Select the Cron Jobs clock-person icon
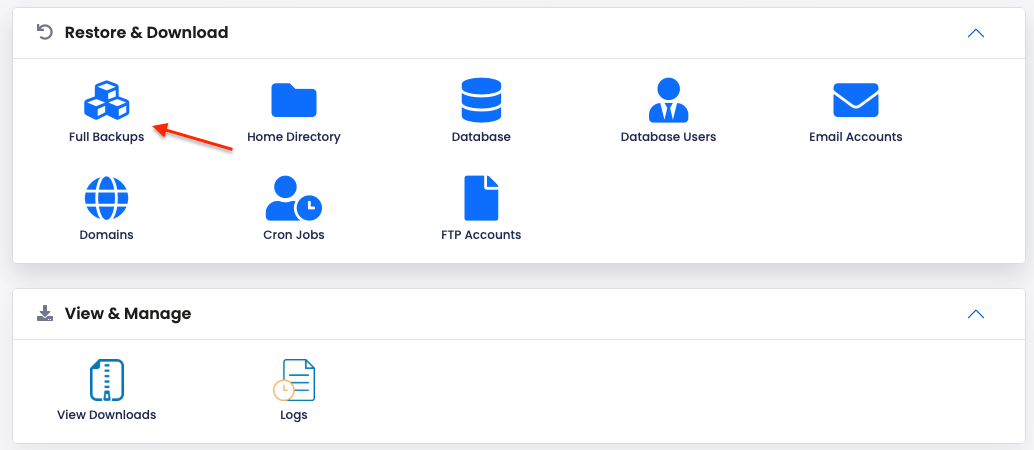 coord(292,198)
